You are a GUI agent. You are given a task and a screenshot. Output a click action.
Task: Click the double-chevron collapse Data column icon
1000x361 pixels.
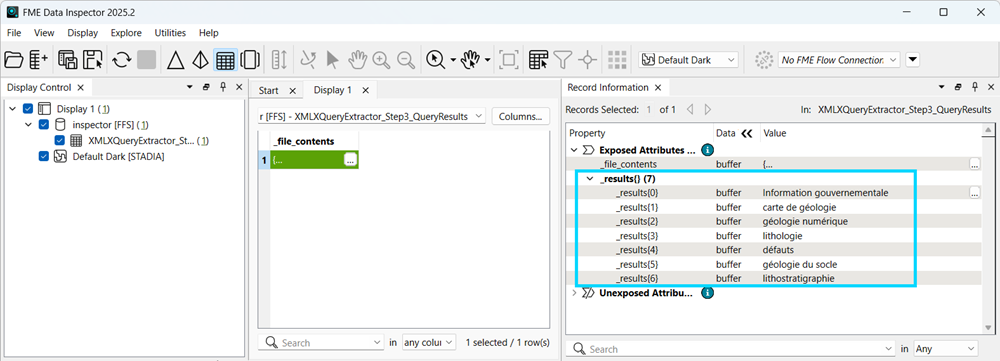click(x=747, y=133)
